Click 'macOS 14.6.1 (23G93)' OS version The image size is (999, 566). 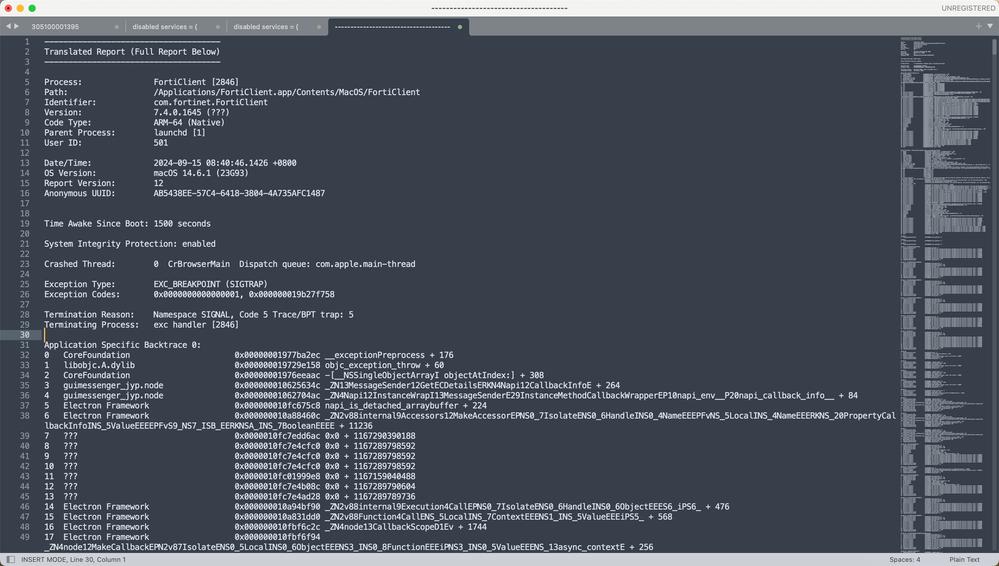coord(201,173)
